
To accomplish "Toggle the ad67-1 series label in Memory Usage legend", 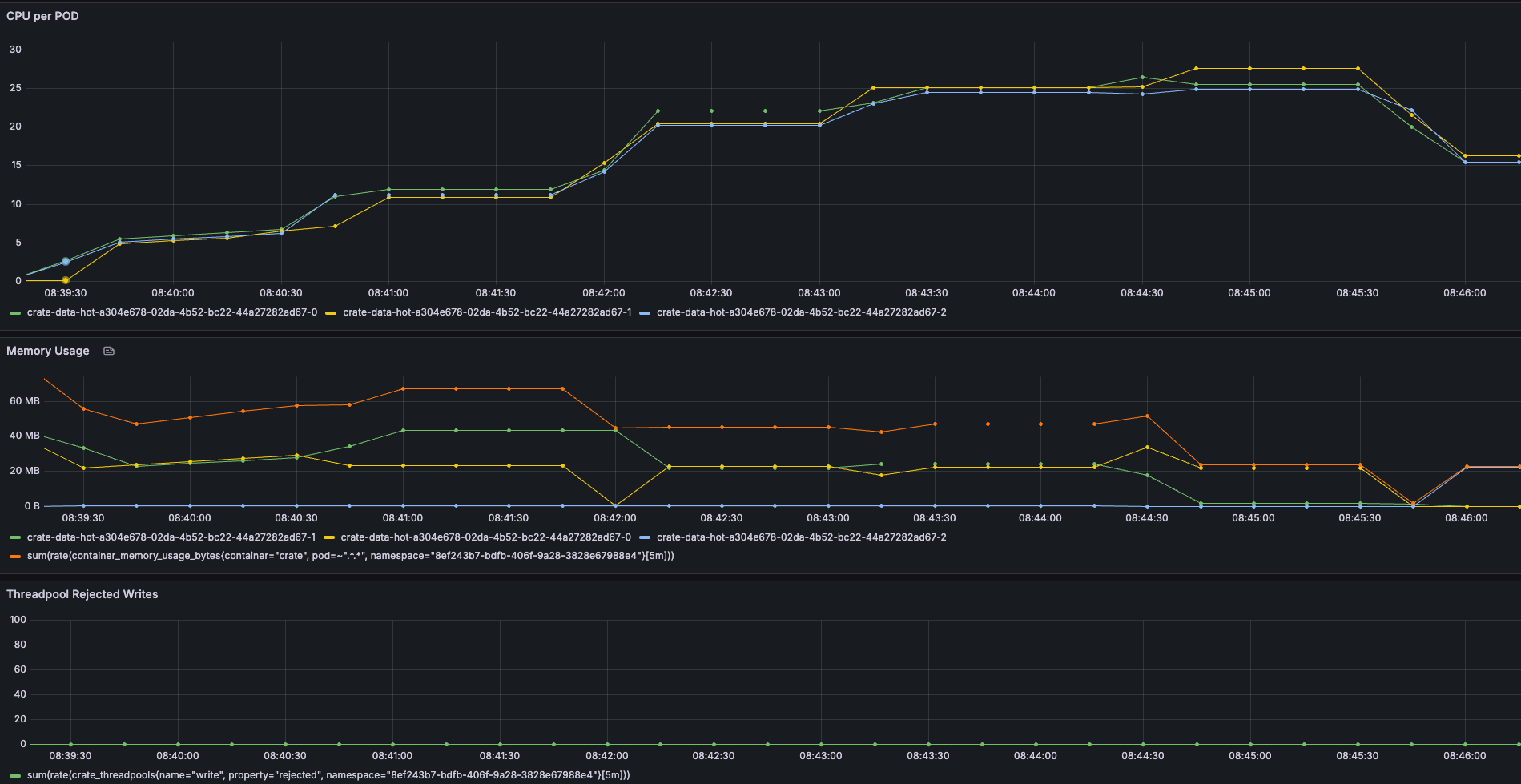I will [x=171, y=537].
